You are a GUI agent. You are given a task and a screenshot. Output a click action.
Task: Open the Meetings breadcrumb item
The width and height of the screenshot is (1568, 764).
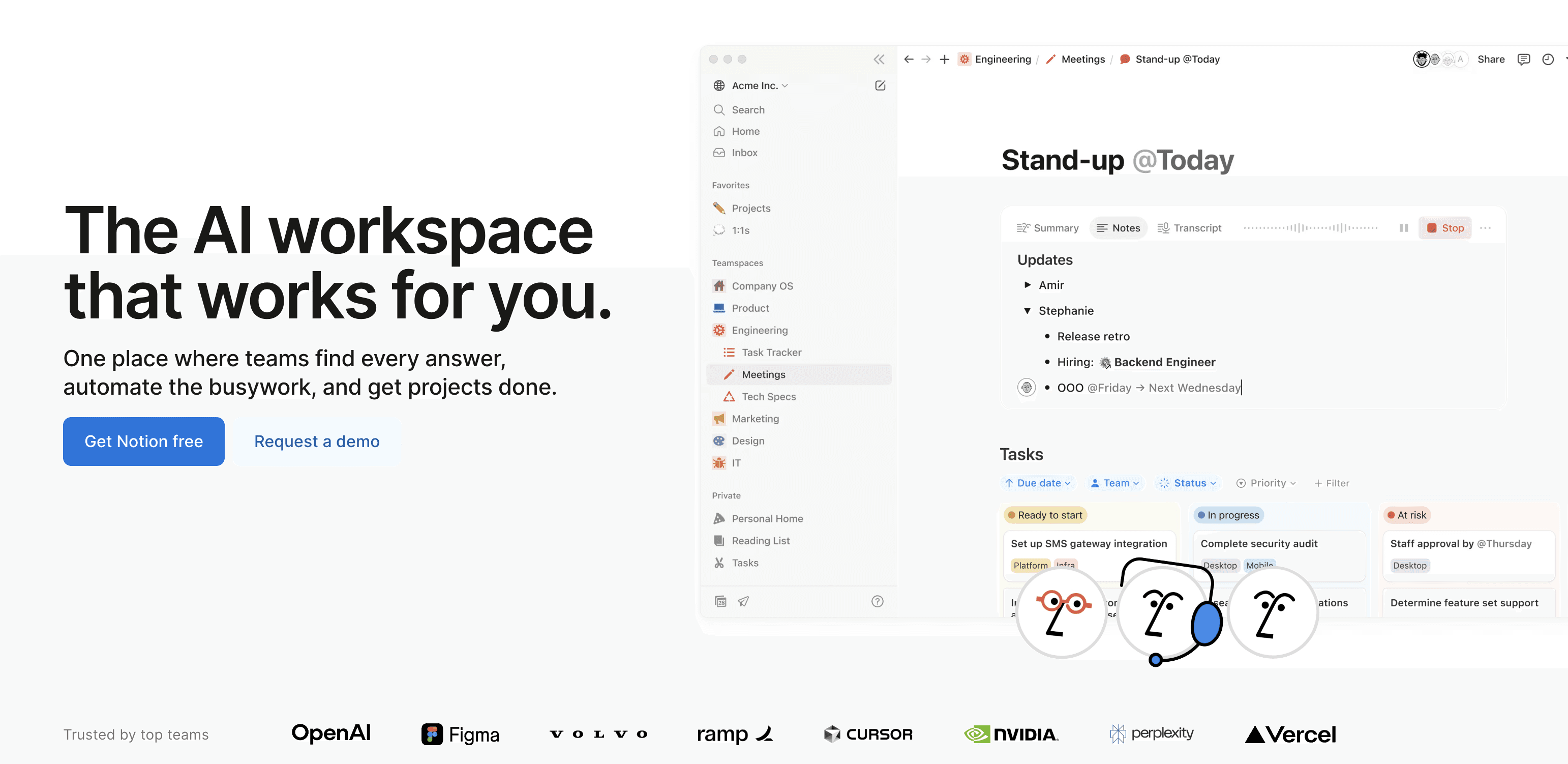click(x=1083, y=59)
